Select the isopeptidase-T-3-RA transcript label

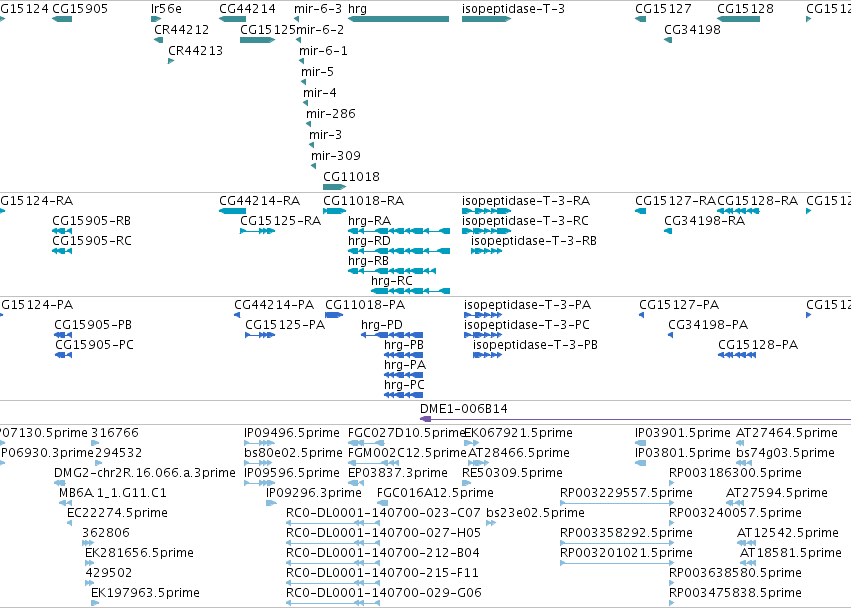pyautogui.click(x=526, y=201)
